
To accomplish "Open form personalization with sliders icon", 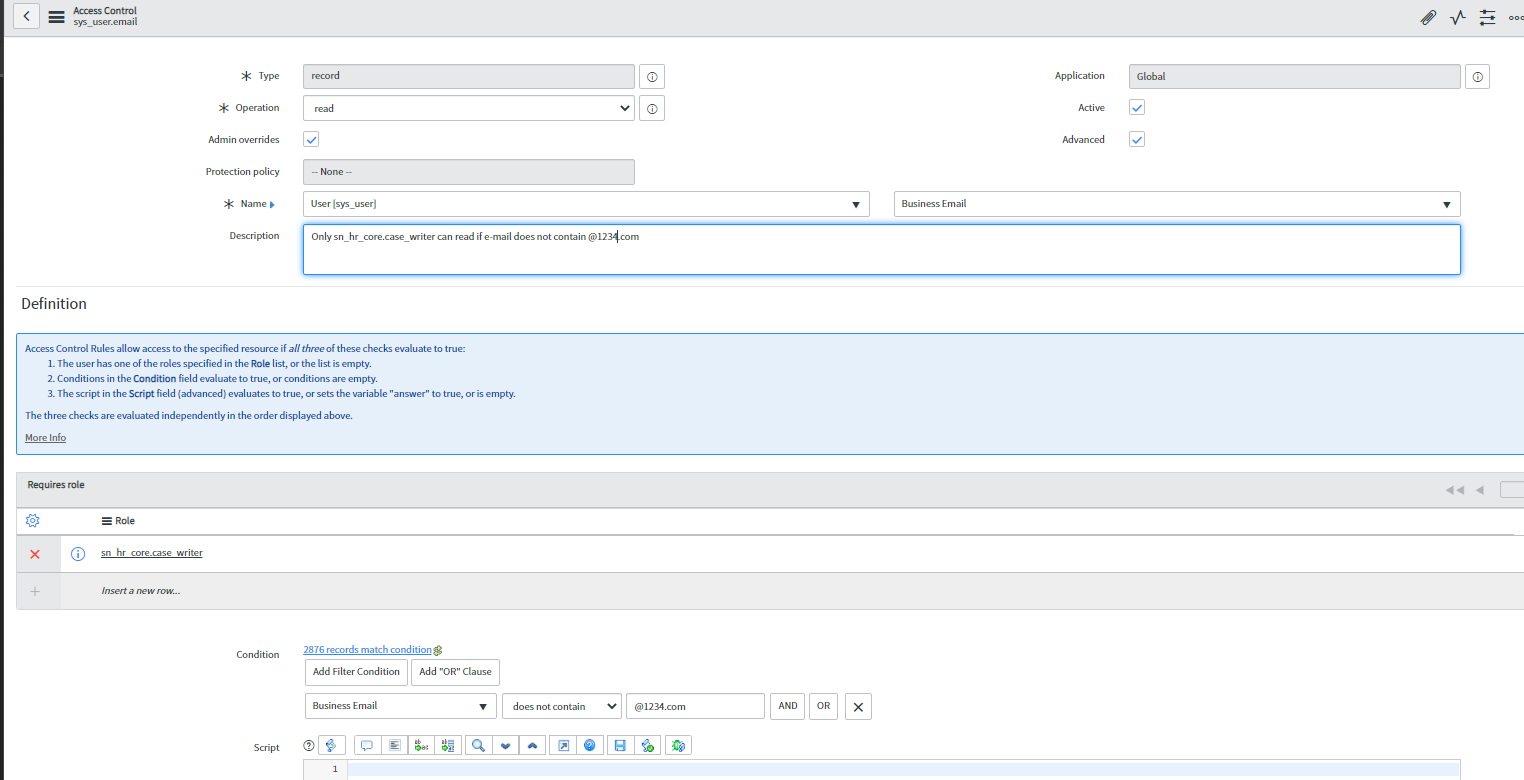I will coord(1487,17).
